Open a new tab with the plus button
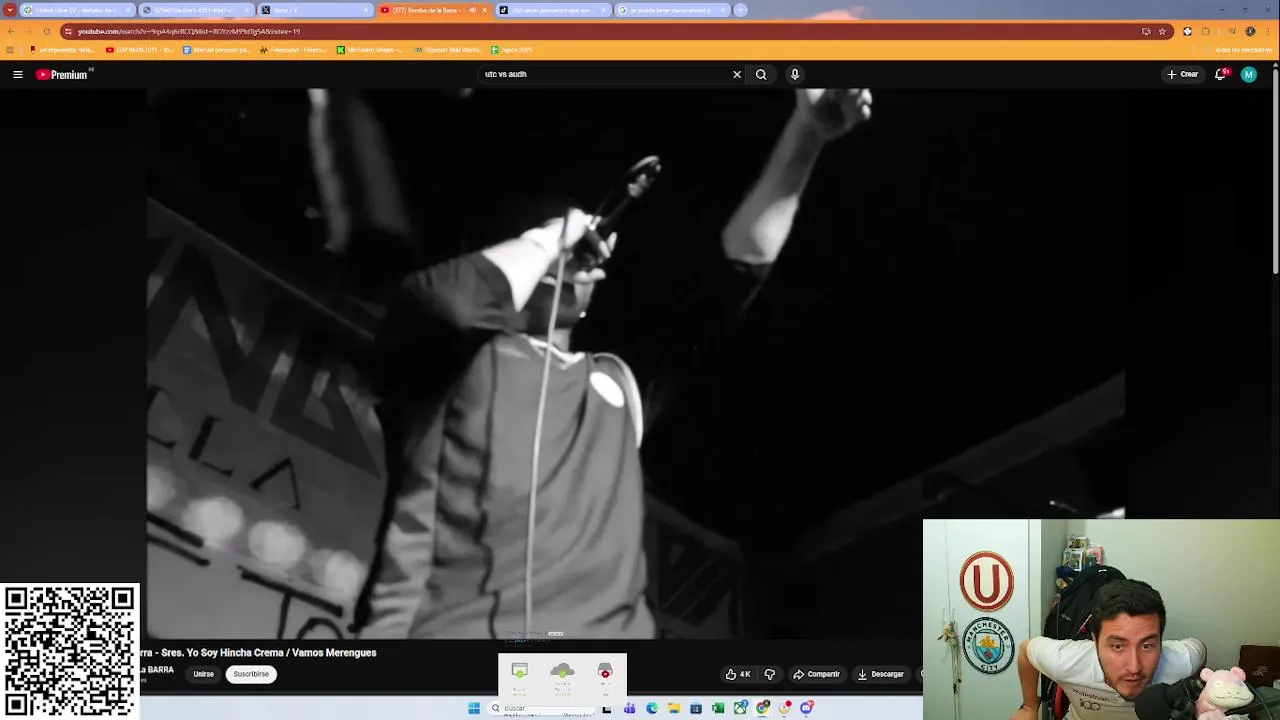The width and height of the screenshot is (1280, 720). 741,10
